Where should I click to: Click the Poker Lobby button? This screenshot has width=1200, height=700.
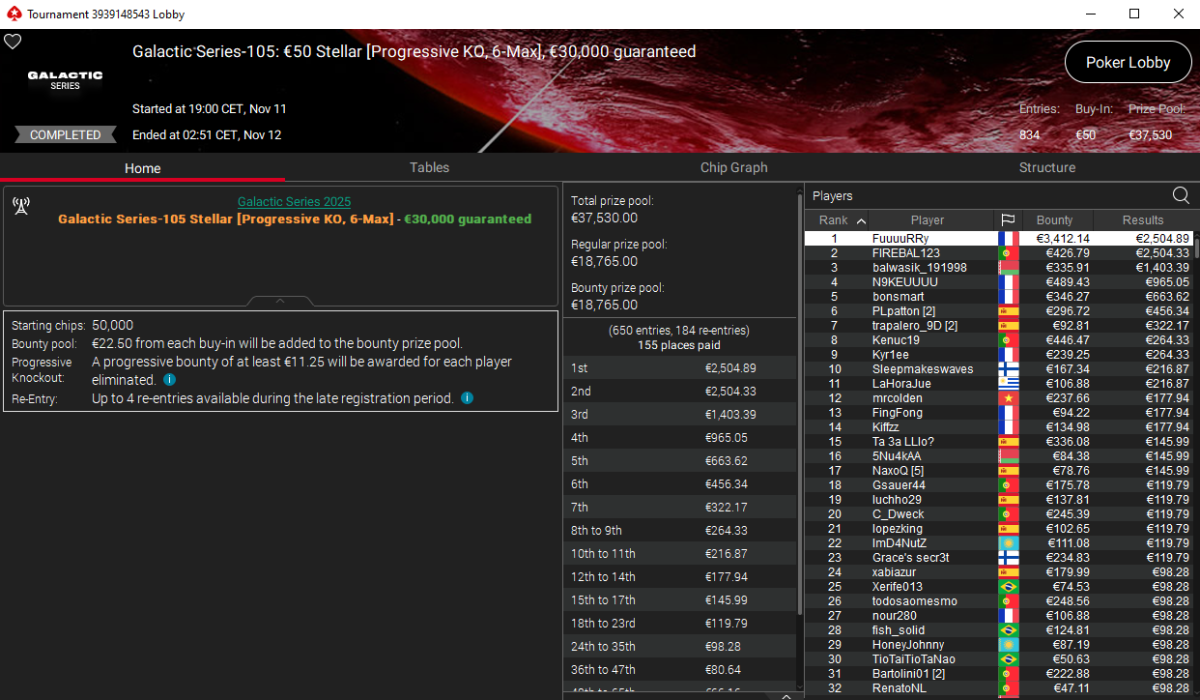click(1128, 62)
